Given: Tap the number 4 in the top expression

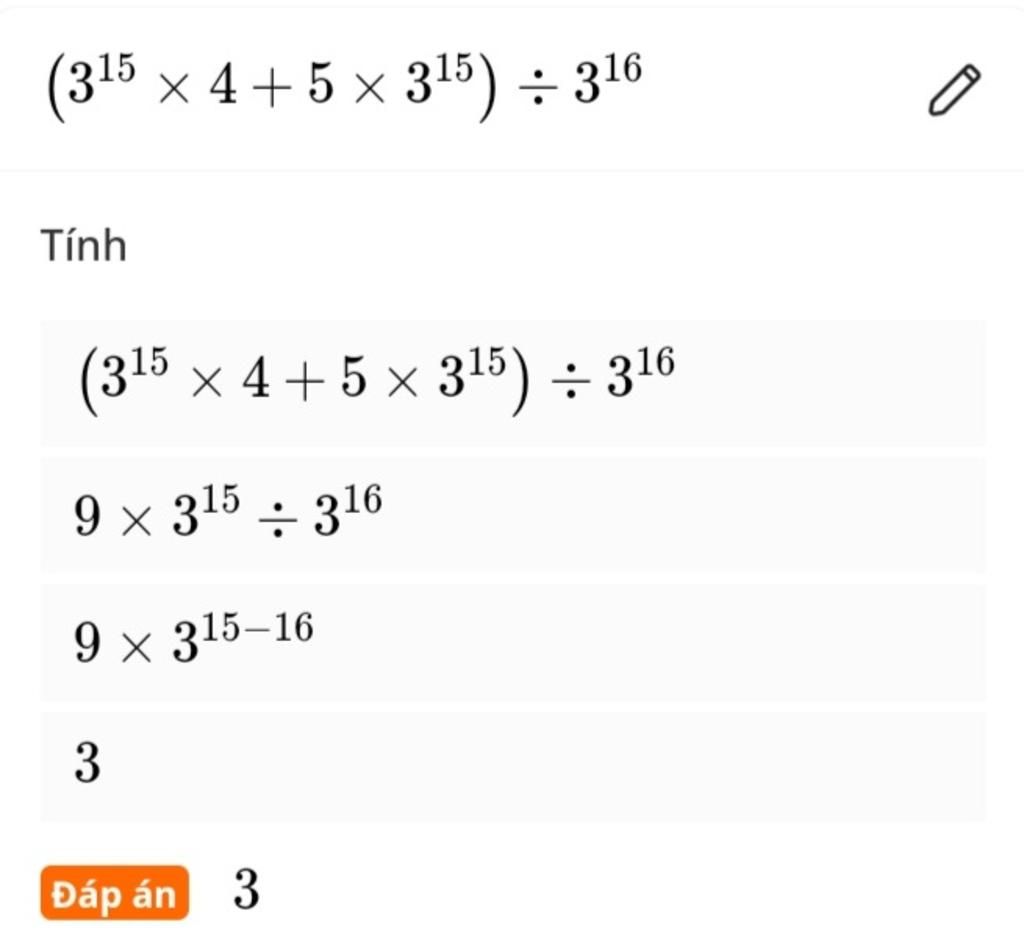Looking at the screenshot, I should coord(223,87).
